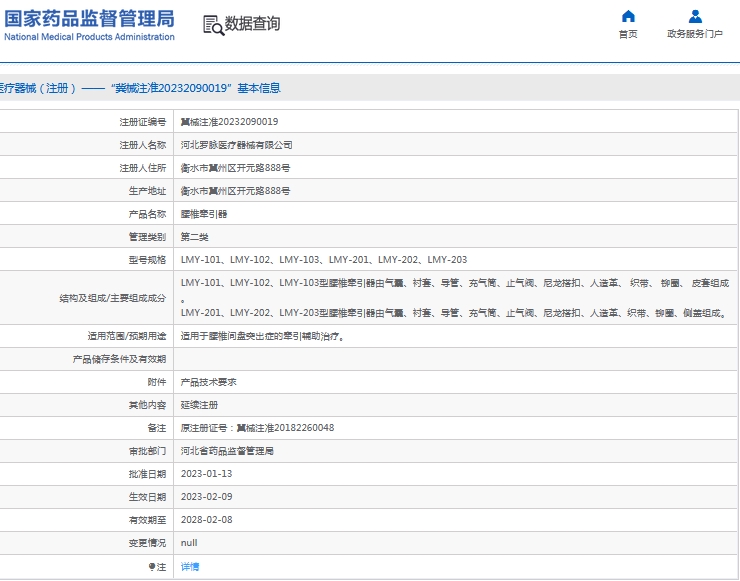The width and height of the screenshot is (740, 581).
Task: Click the 注册证编号 row label
Action: [x=143, y=122]
